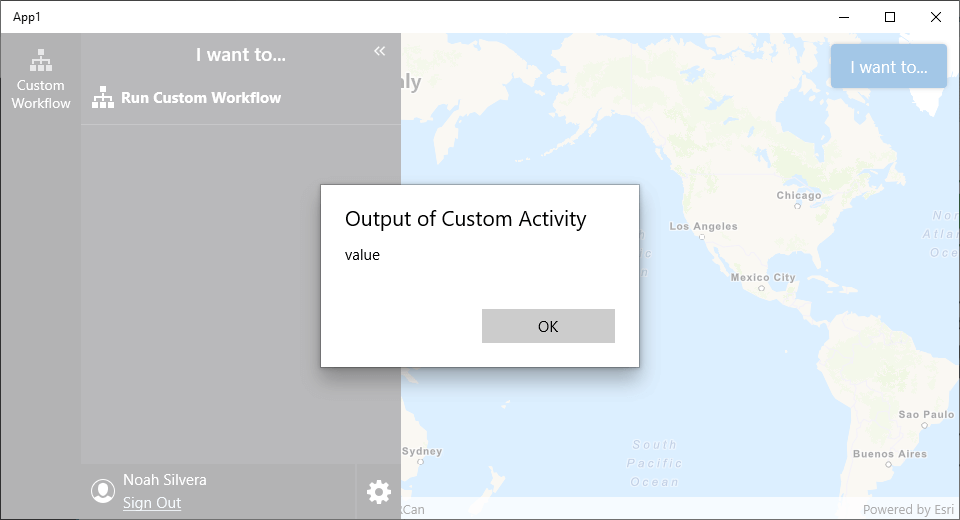The height and width of the screenshot is (520, 960).
Task: Collapse the panel with the double chevron
Action: point(379,51)
